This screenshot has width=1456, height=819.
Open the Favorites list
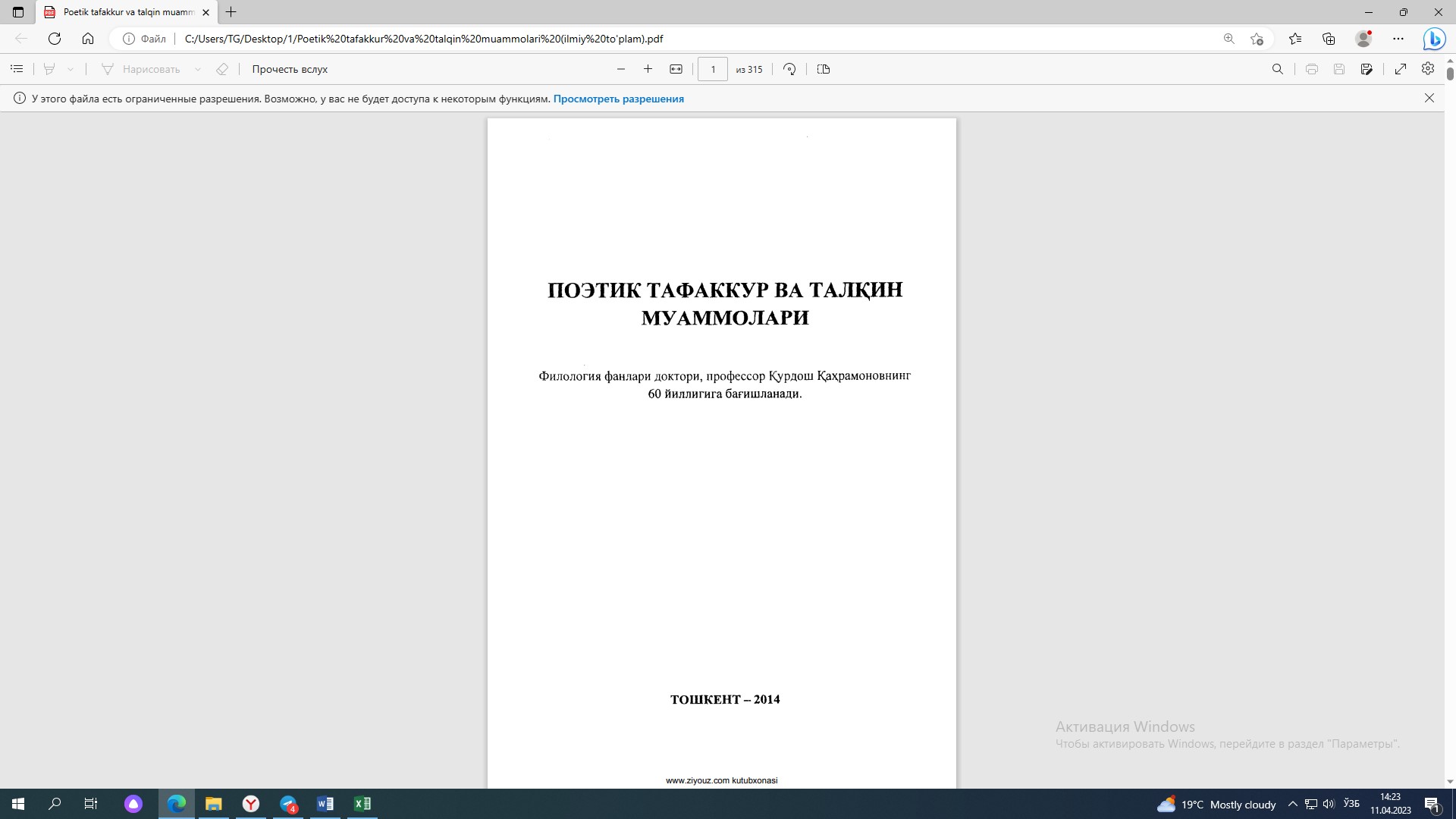click(x=1295, y=39)
